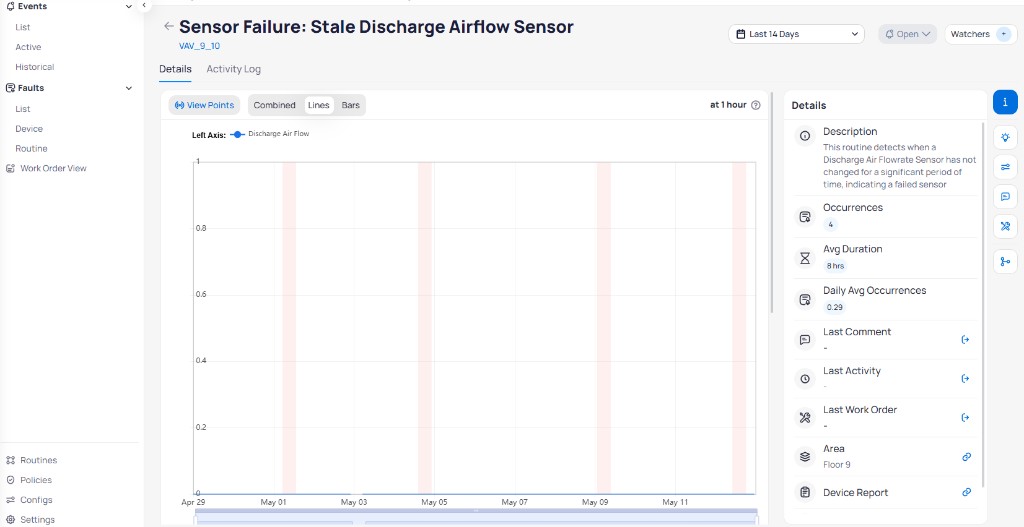1024x527 pixels.
Task: Click the Details panel scrollbar
Action: [x=983, y=304]
